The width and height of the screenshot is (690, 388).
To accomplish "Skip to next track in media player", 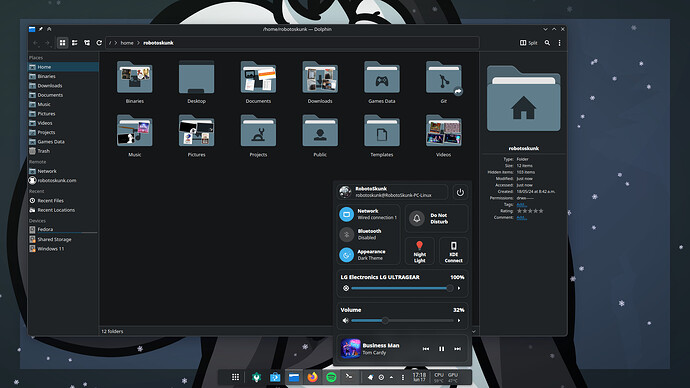I will (x=457, y=349).
